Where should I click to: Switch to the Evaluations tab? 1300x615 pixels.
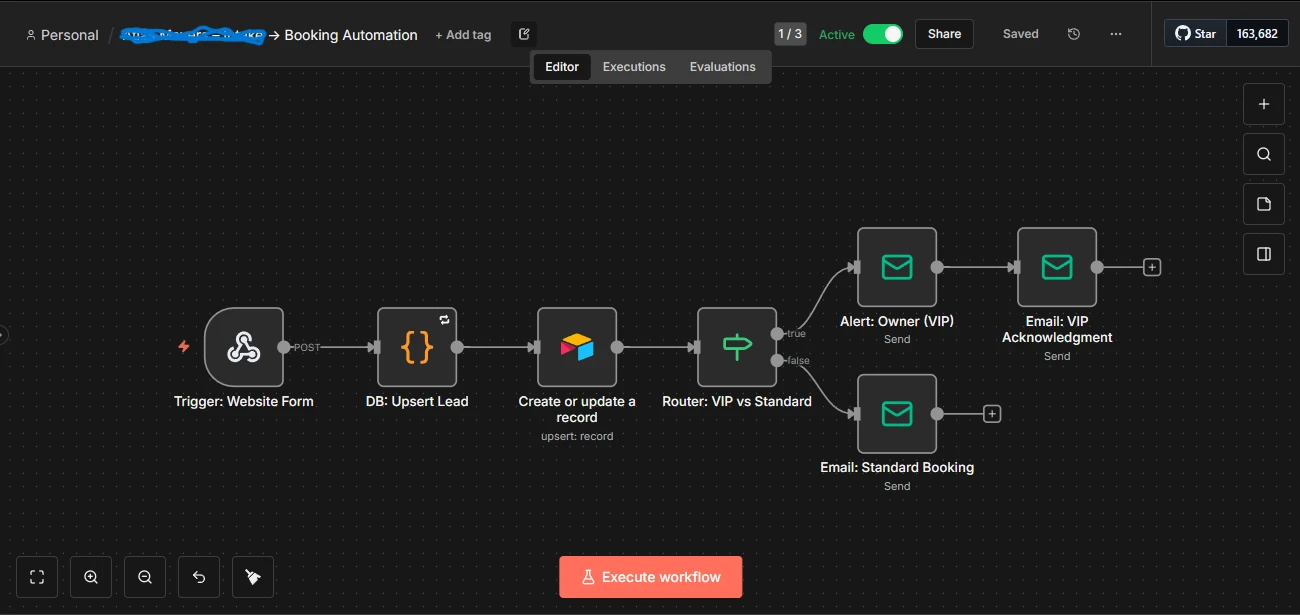(722, 66)
